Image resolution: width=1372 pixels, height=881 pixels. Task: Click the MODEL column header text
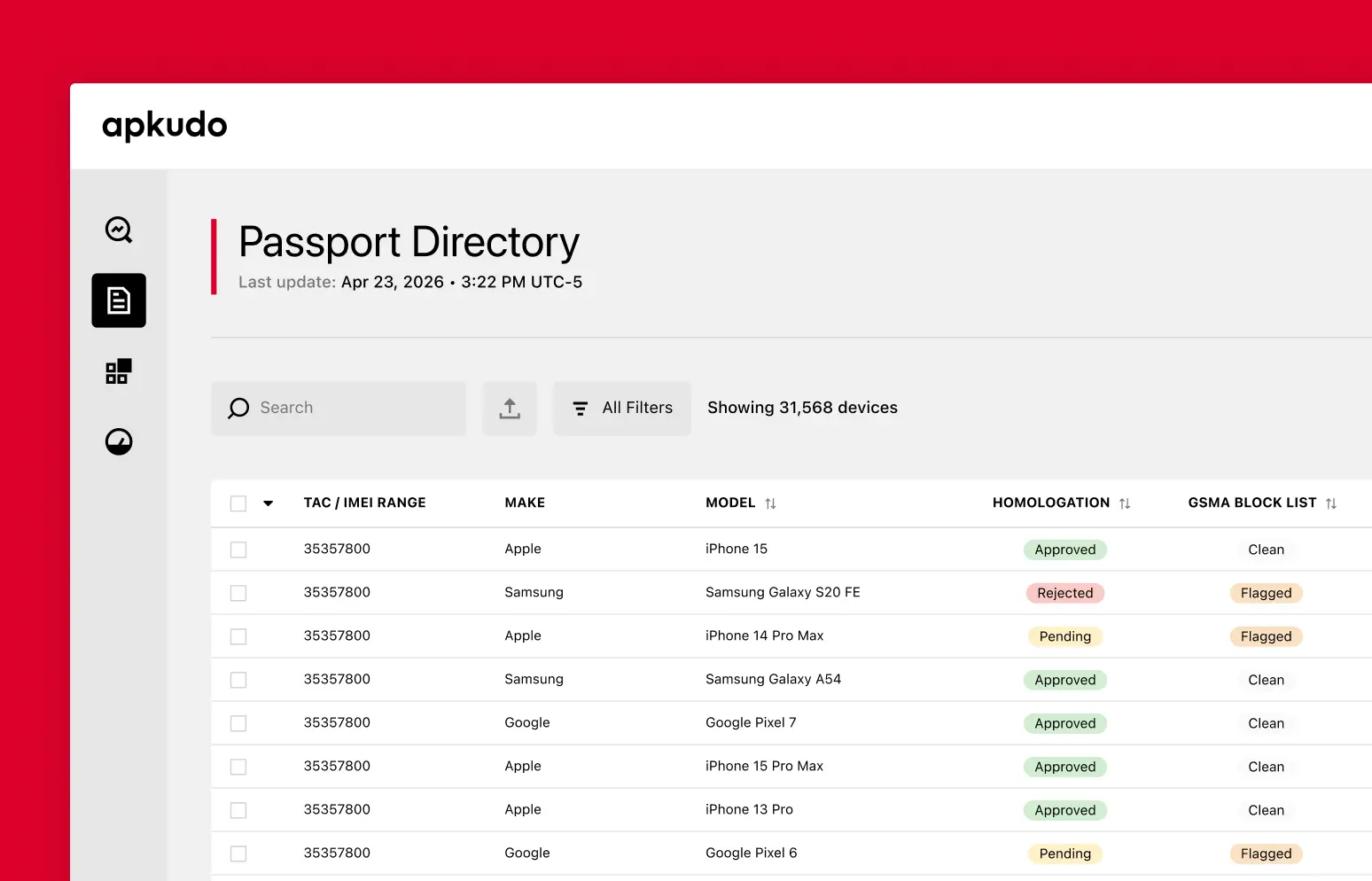tap(730, 503)
